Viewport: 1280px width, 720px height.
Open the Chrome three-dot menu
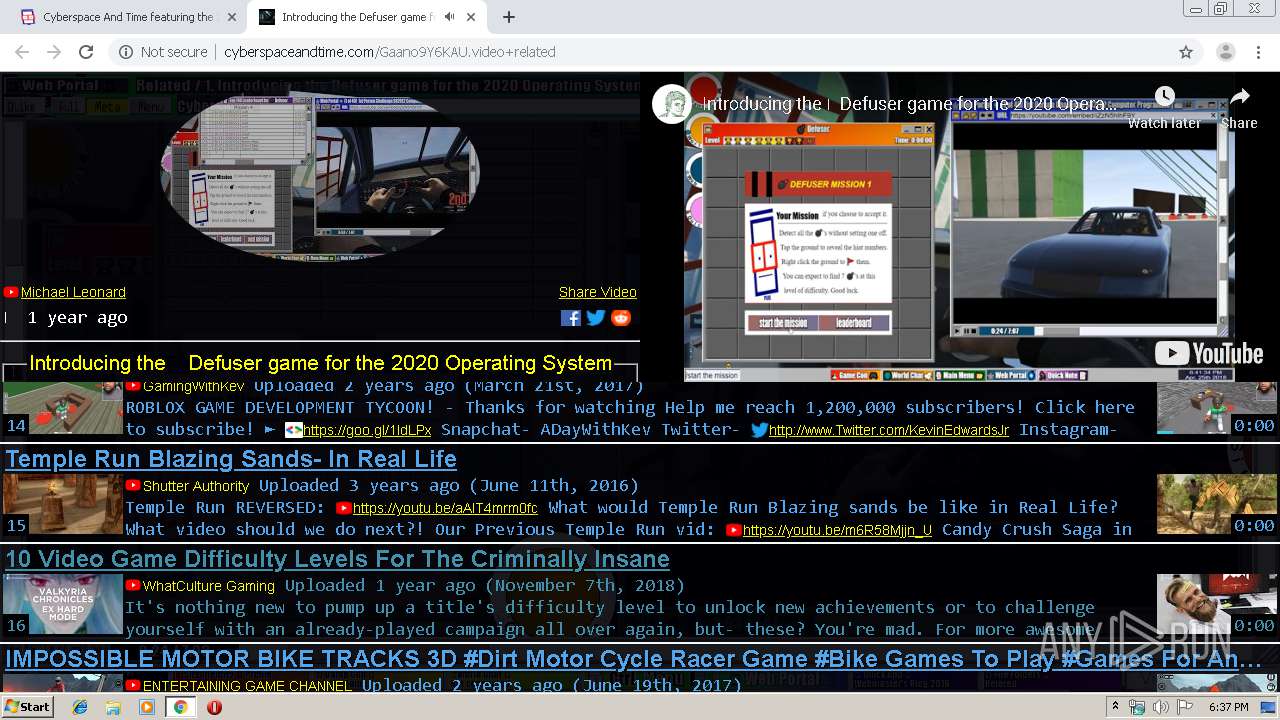click(x=1258, y=52)
